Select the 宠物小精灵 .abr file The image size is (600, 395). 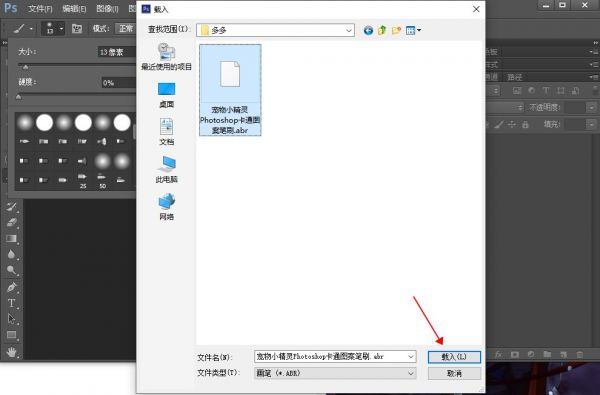click(x=230, y=90)
